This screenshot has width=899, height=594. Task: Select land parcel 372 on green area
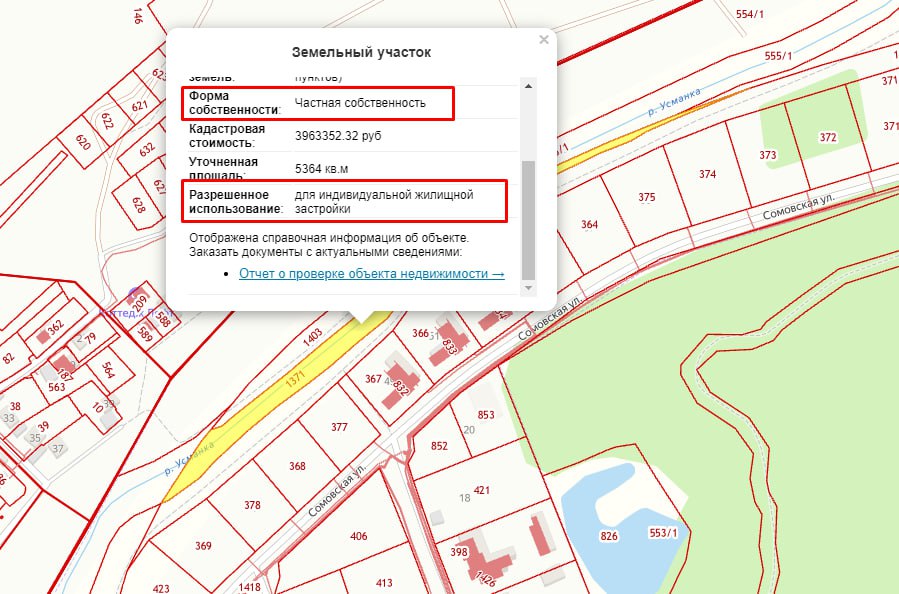(x=827, y=138)
